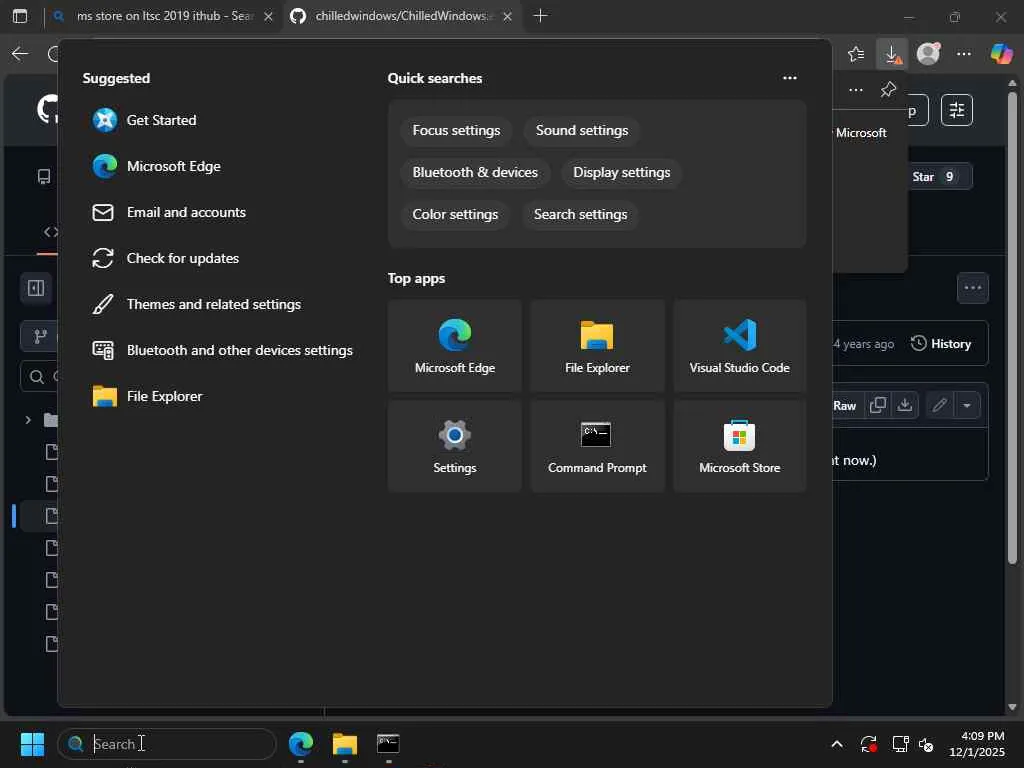Go back in Edge browser
Image resolution: width=1024 pixels, height=768 pixels.
point(20,54)
